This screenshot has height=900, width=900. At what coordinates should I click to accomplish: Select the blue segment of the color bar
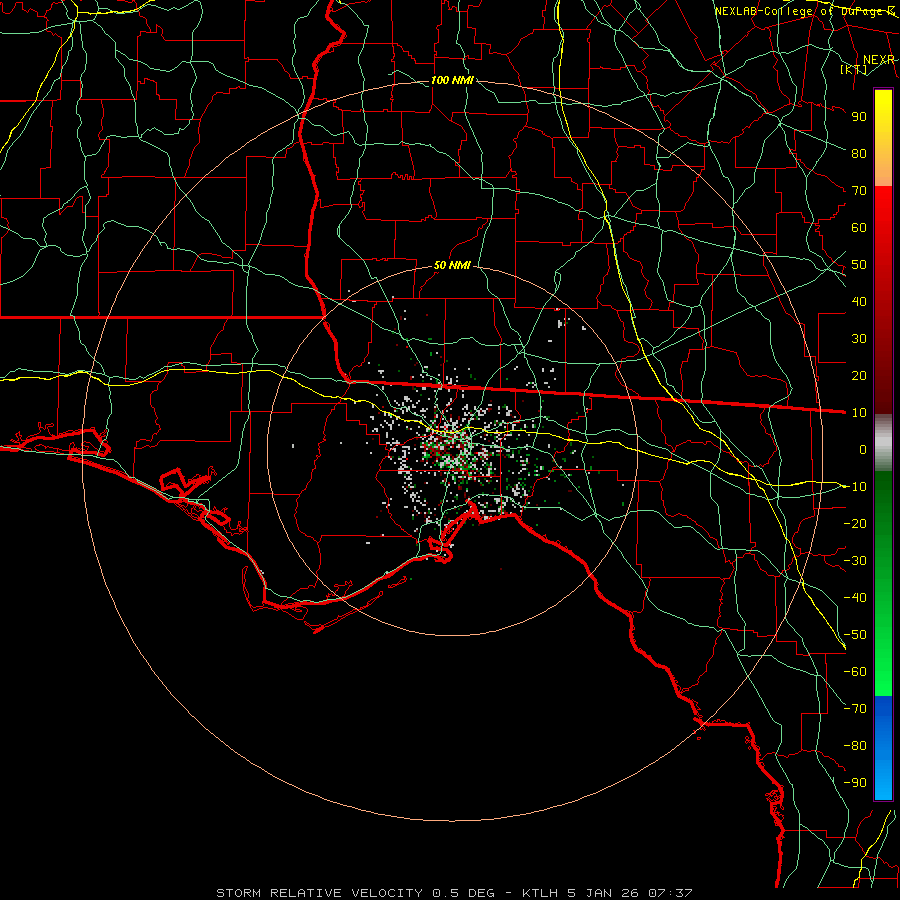point(883,748)
